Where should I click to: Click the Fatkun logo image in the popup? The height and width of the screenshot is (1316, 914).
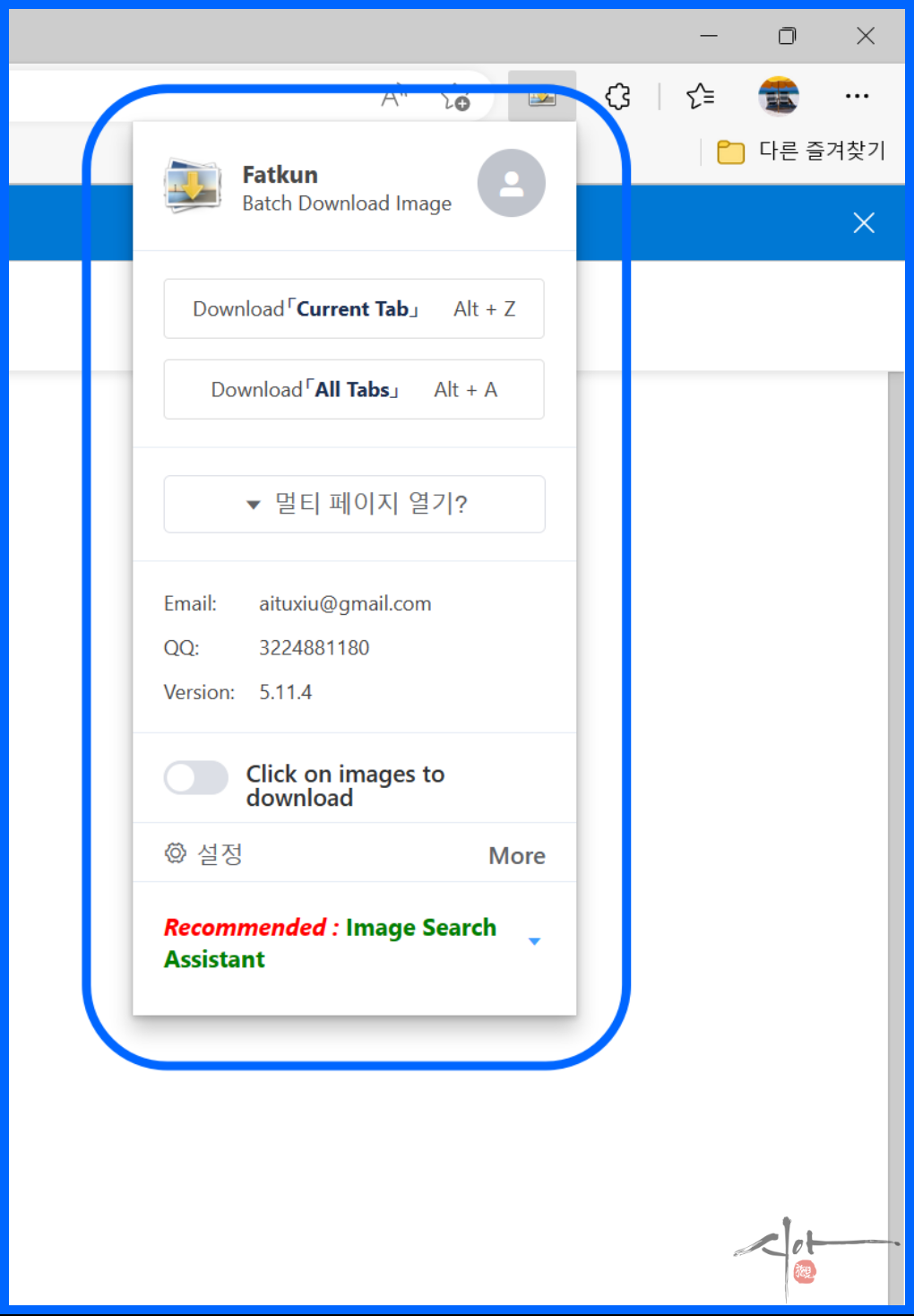tap(193, 186)
